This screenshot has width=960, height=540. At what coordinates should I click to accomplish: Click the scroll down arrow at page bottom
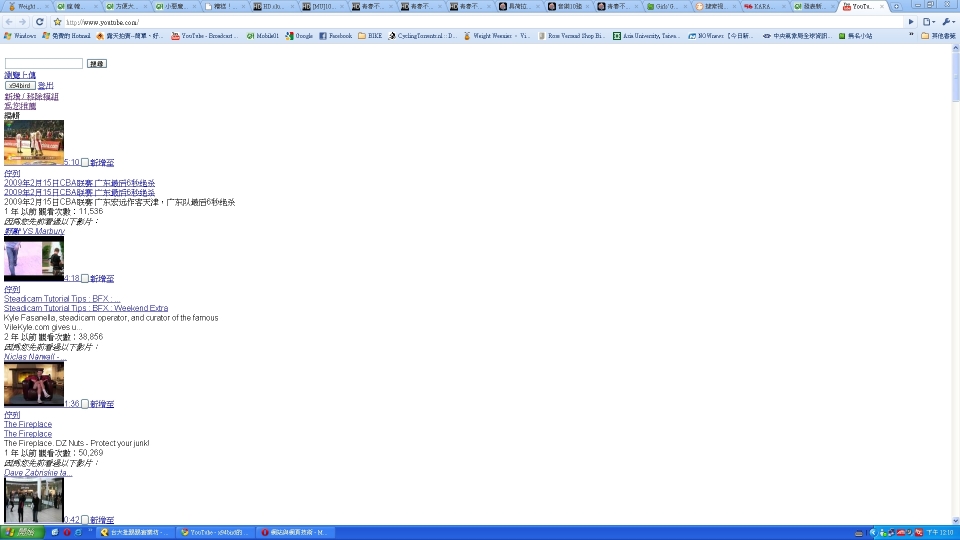[955, 520]
